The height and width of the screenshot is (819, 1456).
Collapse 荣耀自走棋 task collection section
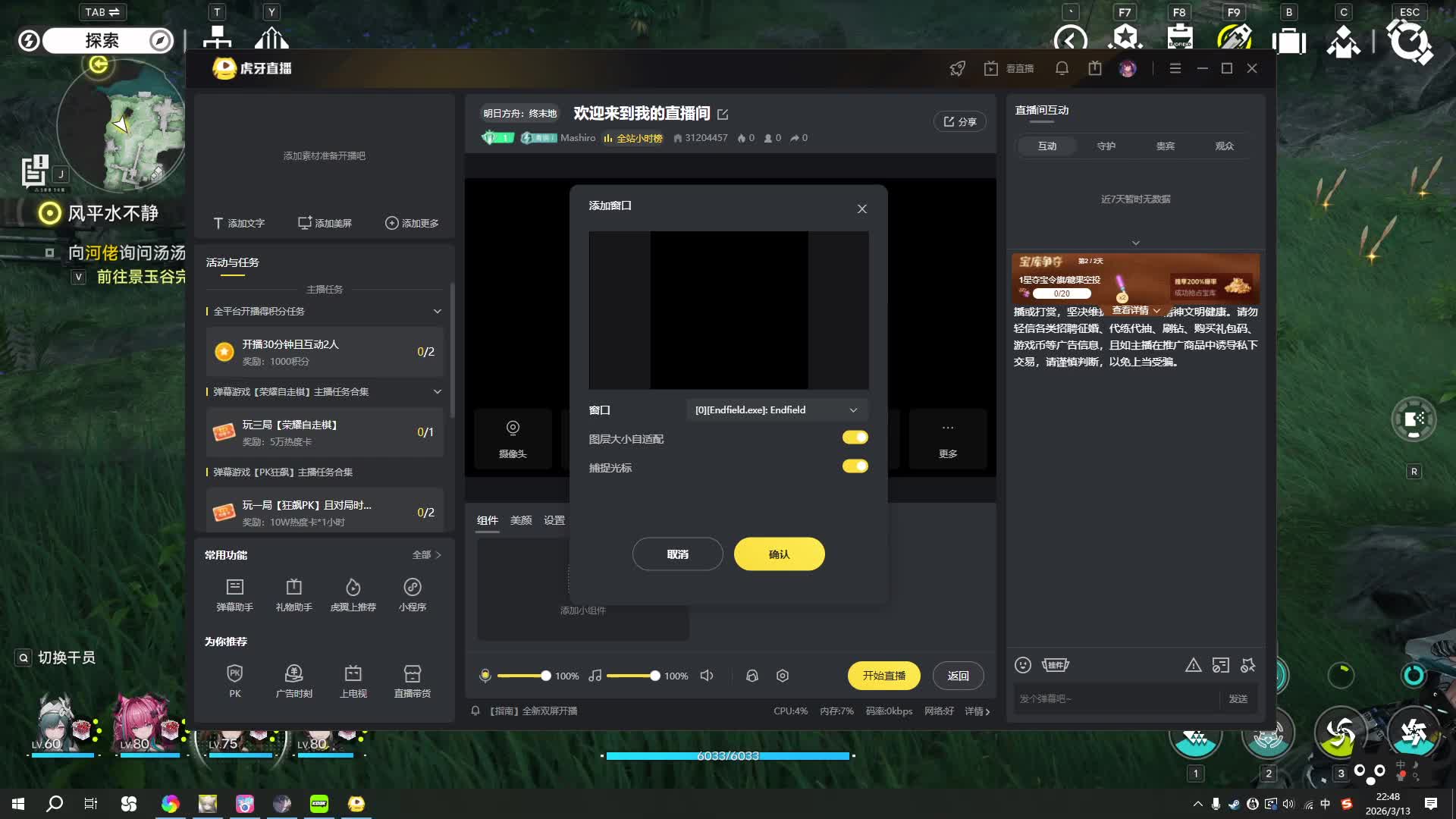pyautogui.click(x=437, y=392)
